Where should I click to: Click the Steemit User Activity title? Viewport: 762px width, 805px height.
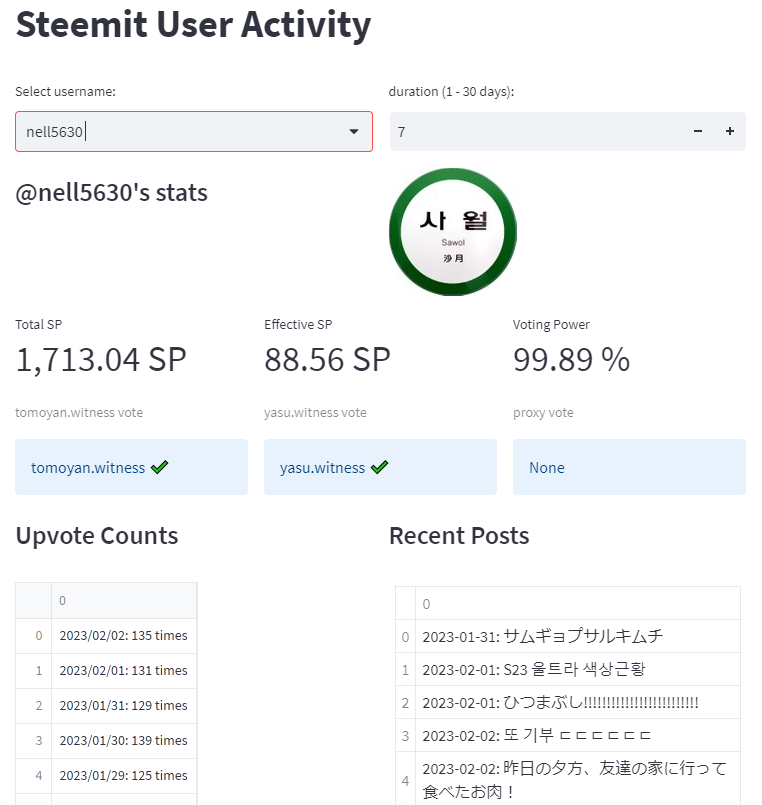(x=194, y=25)
